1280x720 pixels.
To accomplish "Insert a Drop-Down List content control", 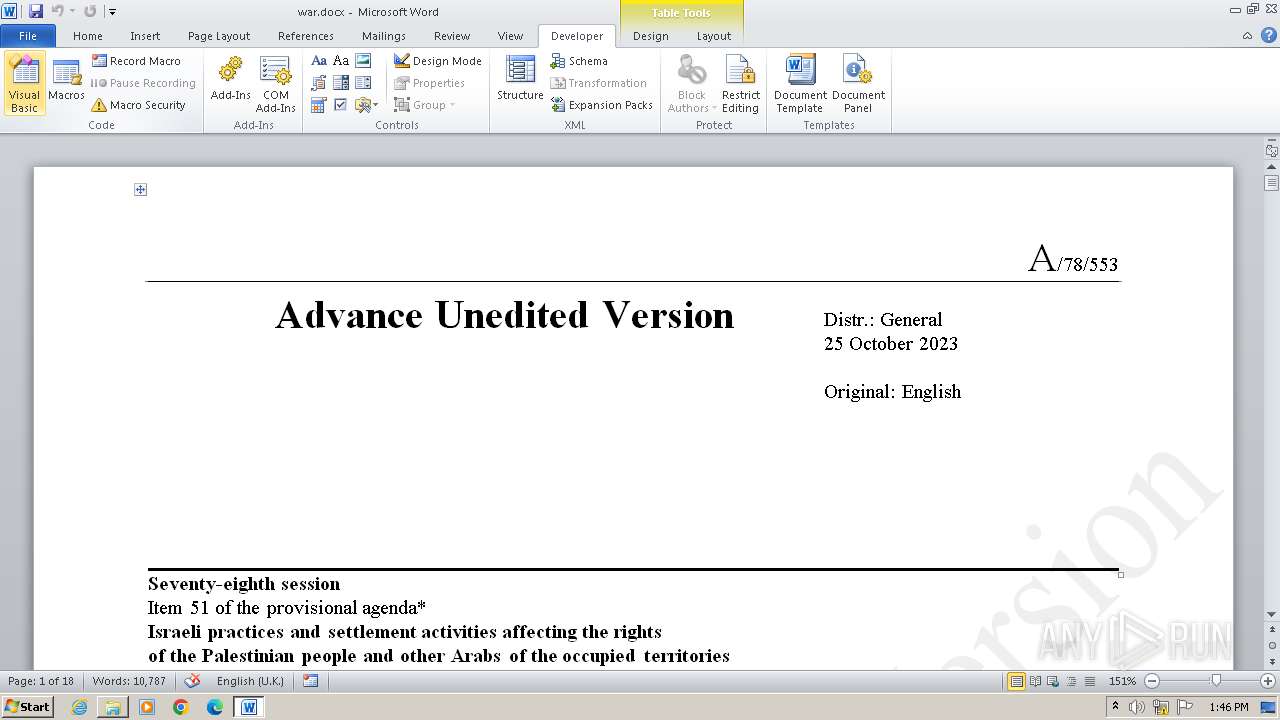I will [363, 83].
